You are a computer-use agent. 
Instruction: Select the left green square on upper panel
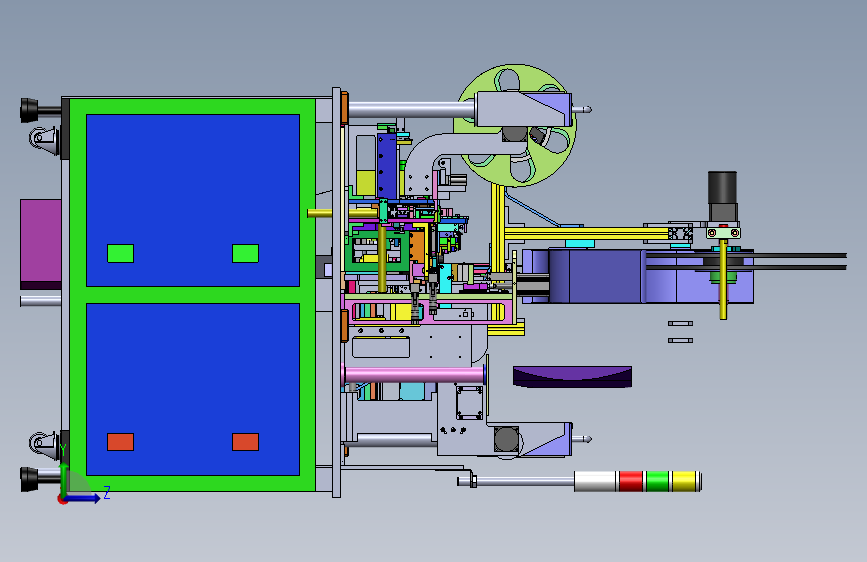pos(121,253)
